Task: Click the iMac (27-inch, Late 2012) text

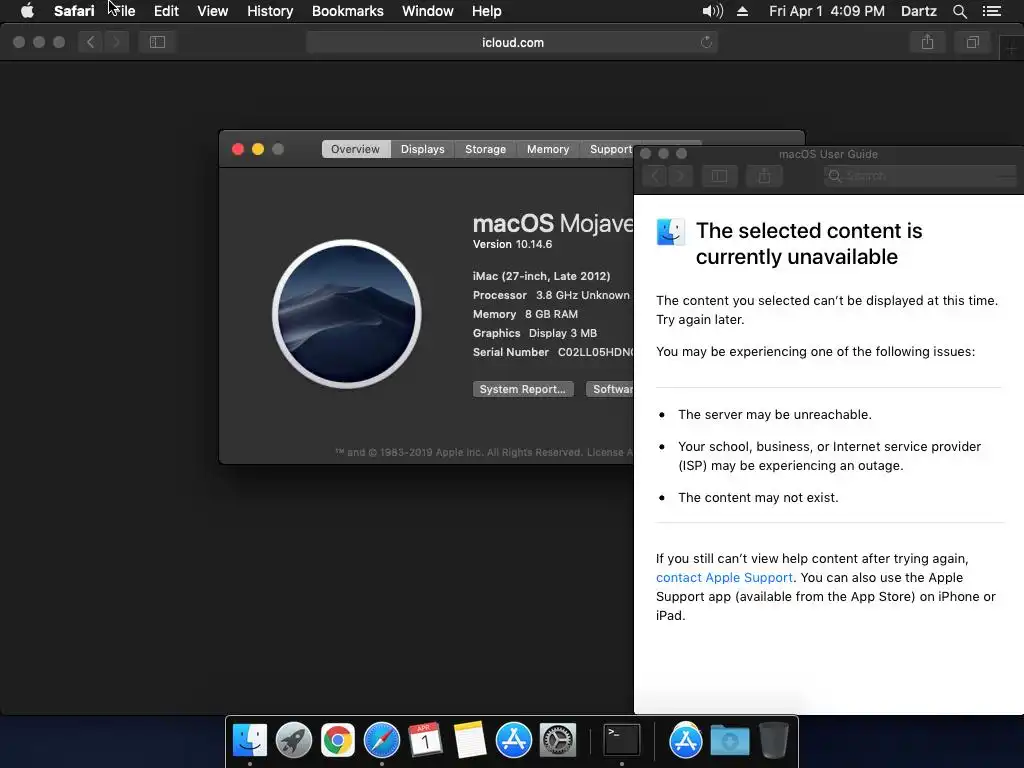Action: (x=541, y=276)
